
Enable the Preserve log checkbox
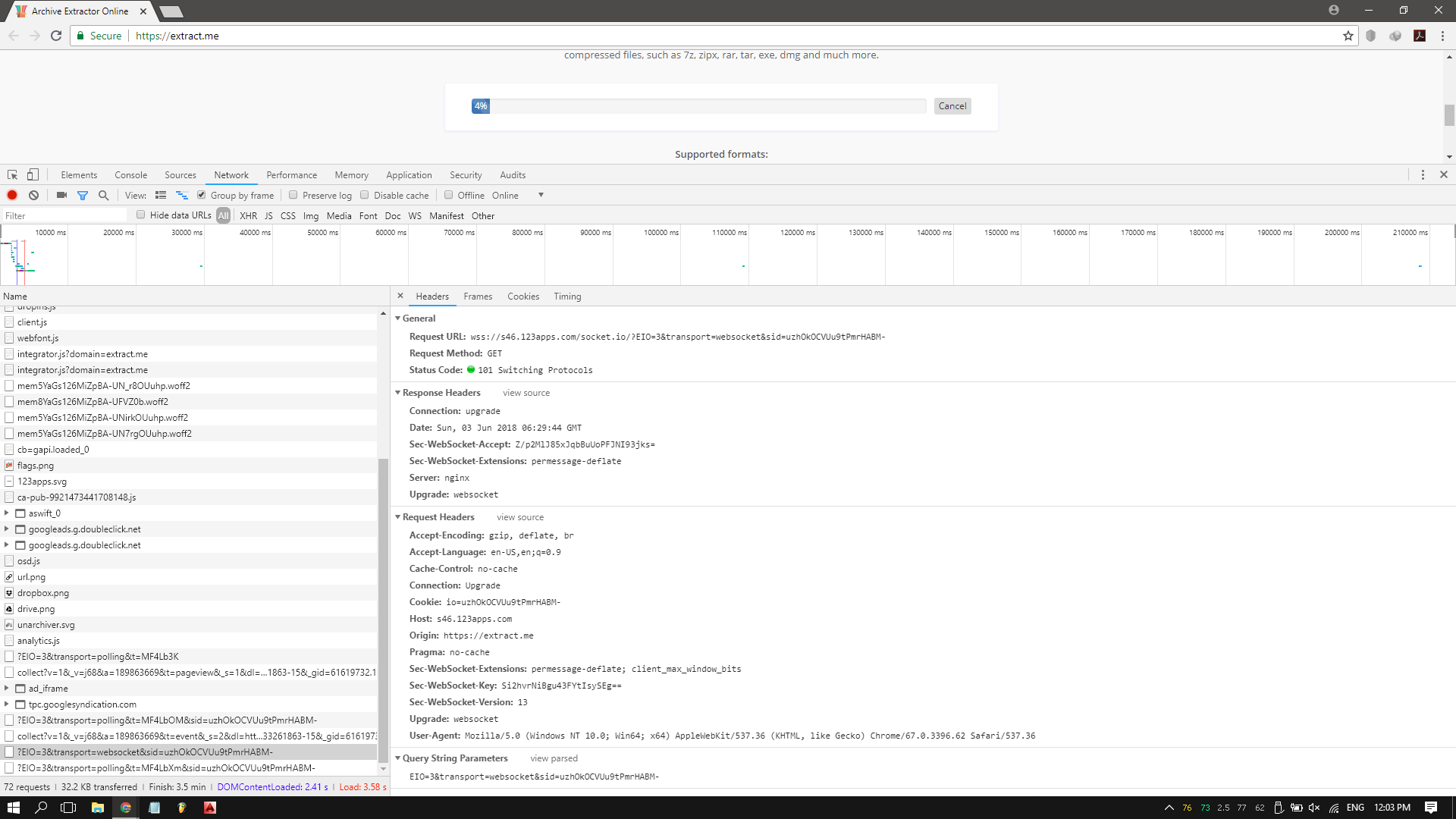click(x=293, y=195)
